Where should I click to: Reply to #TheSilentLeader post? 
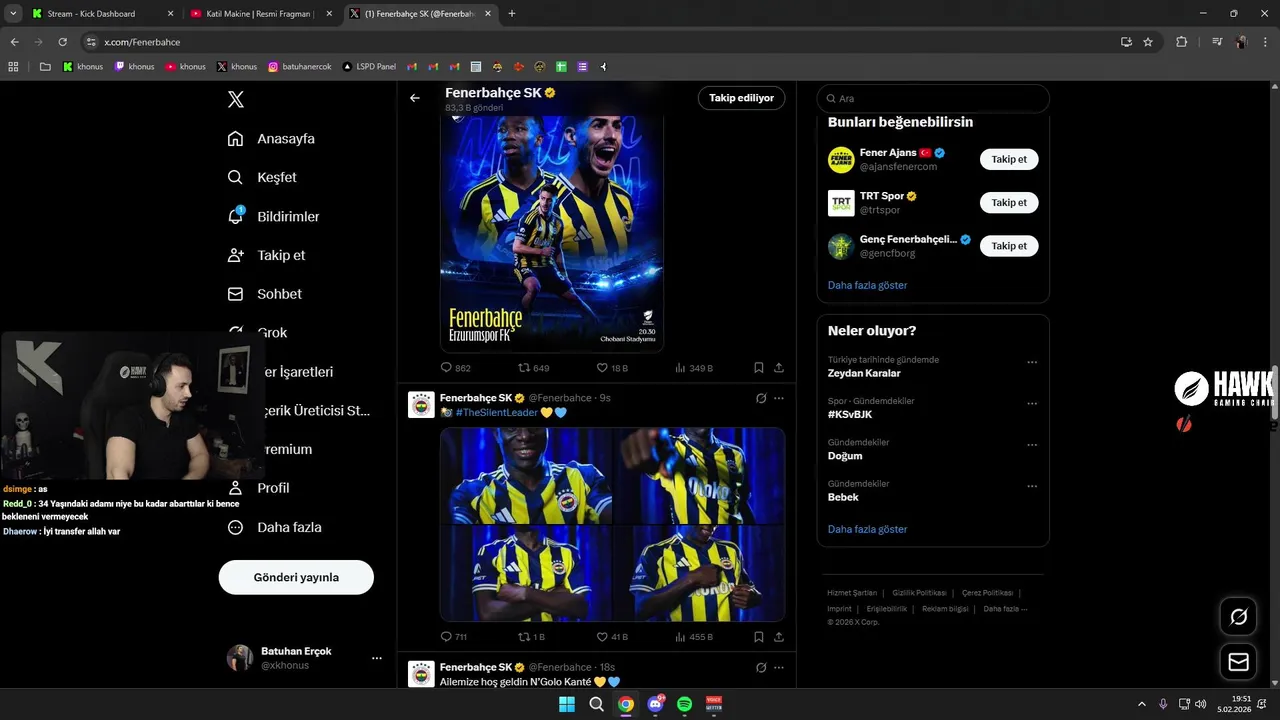pyautogui.click(x=454, y=636)
